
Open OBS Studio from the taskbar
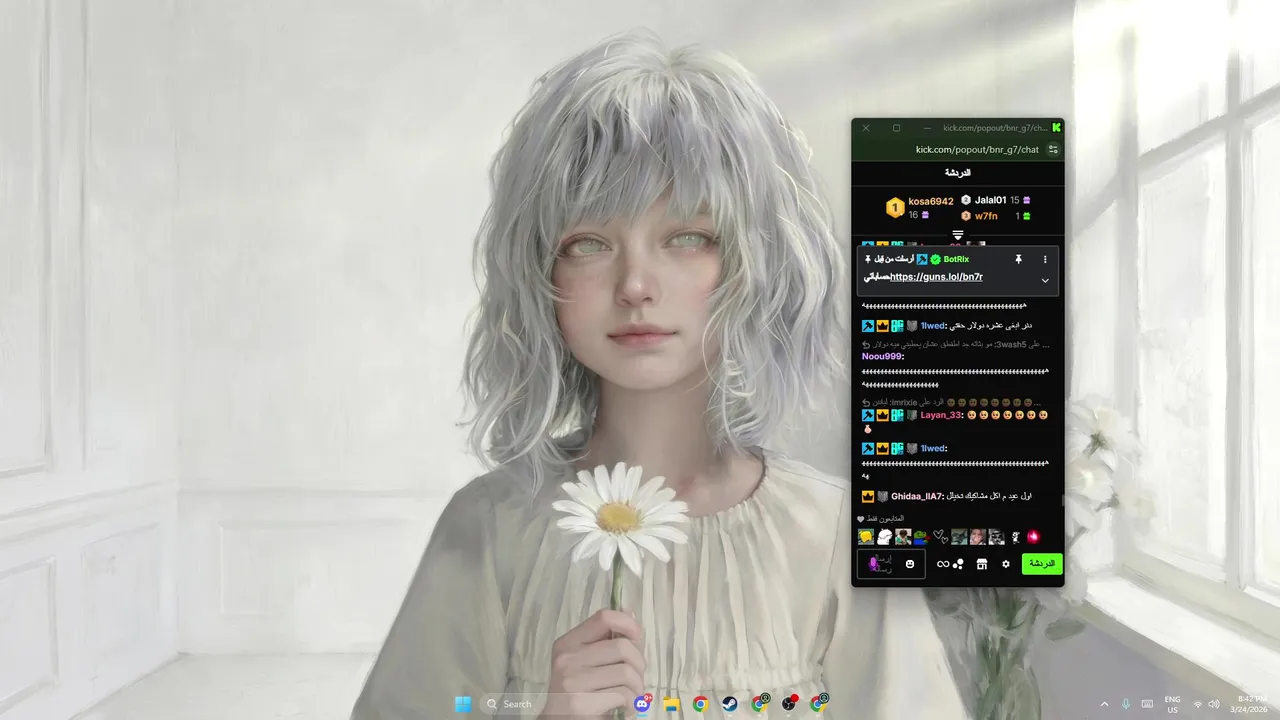click(789, 704)
